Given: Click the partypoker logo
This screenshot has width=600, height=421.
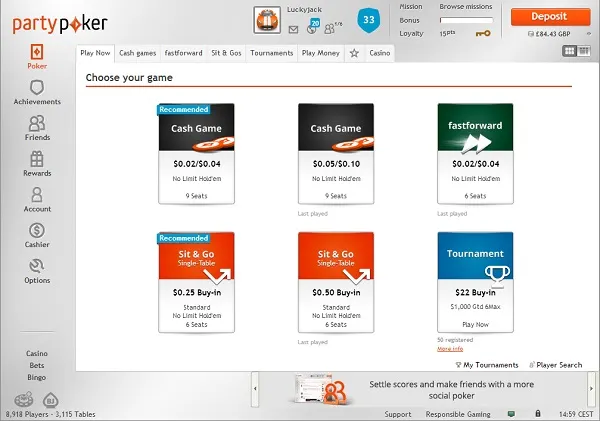Looking at the screenshot, I should (60, 24).
